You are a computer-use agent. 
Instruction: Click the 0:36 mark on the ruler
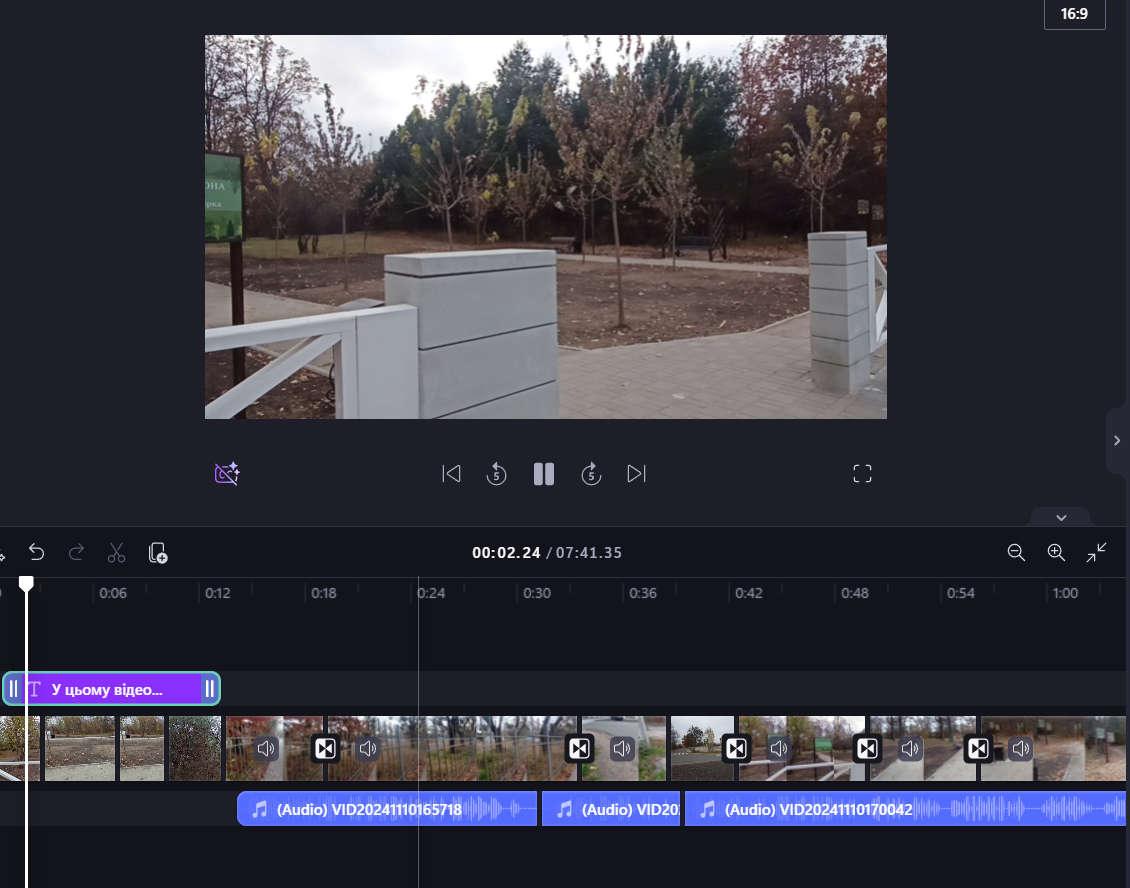643,593
